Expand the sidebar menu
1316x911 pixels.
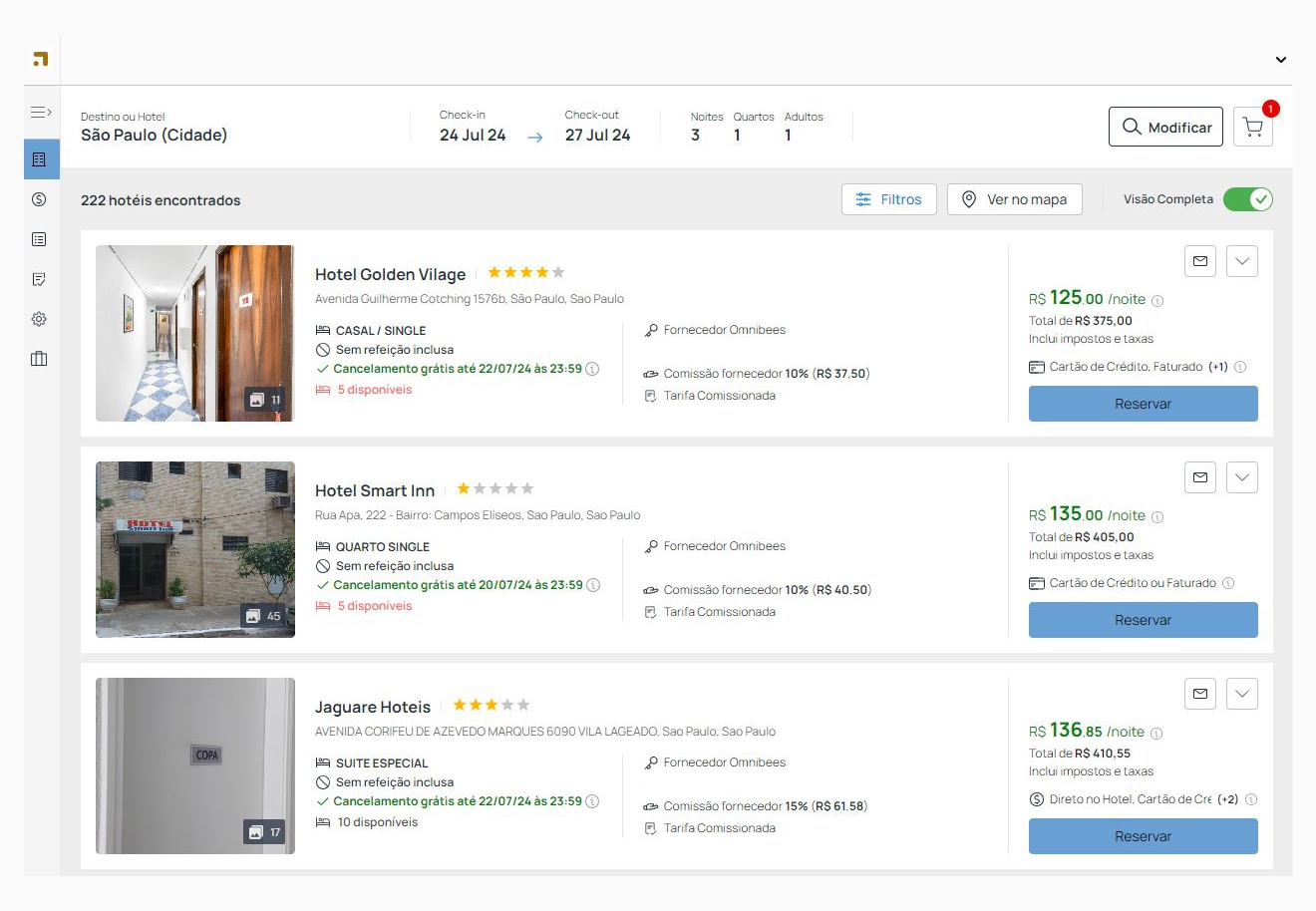[x=41, y=113]
